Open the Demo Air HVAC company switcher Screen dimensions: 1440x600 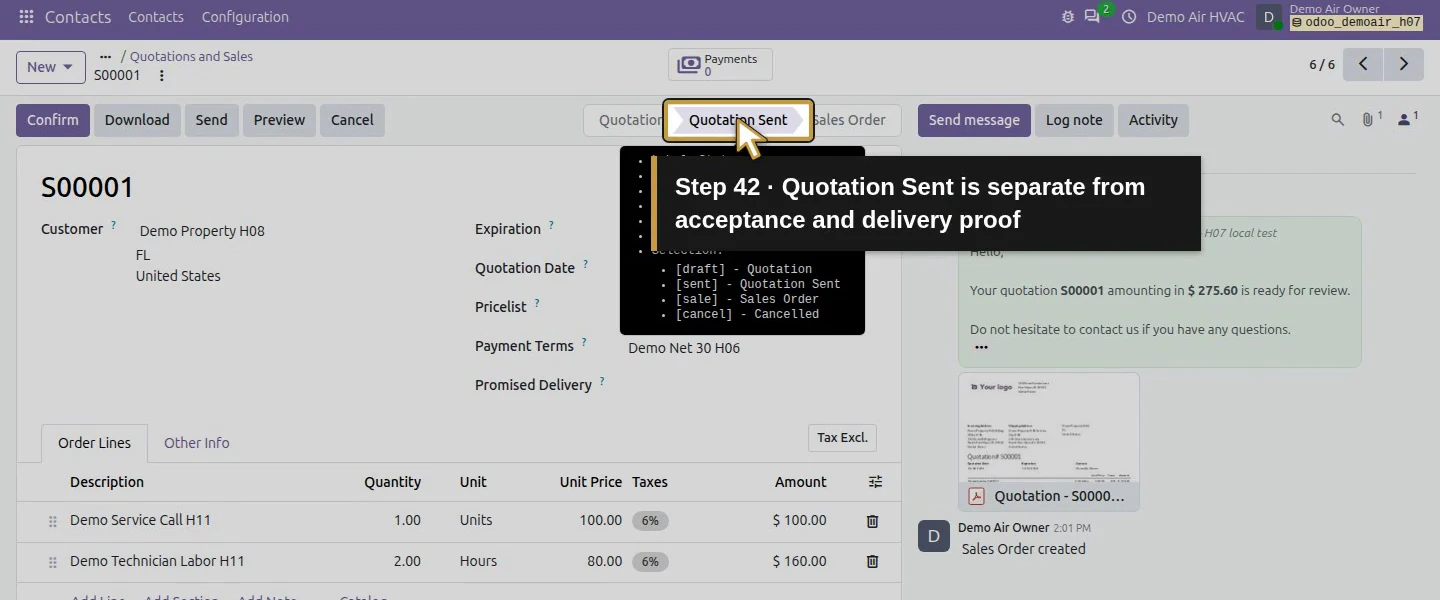pos(1195,17)
